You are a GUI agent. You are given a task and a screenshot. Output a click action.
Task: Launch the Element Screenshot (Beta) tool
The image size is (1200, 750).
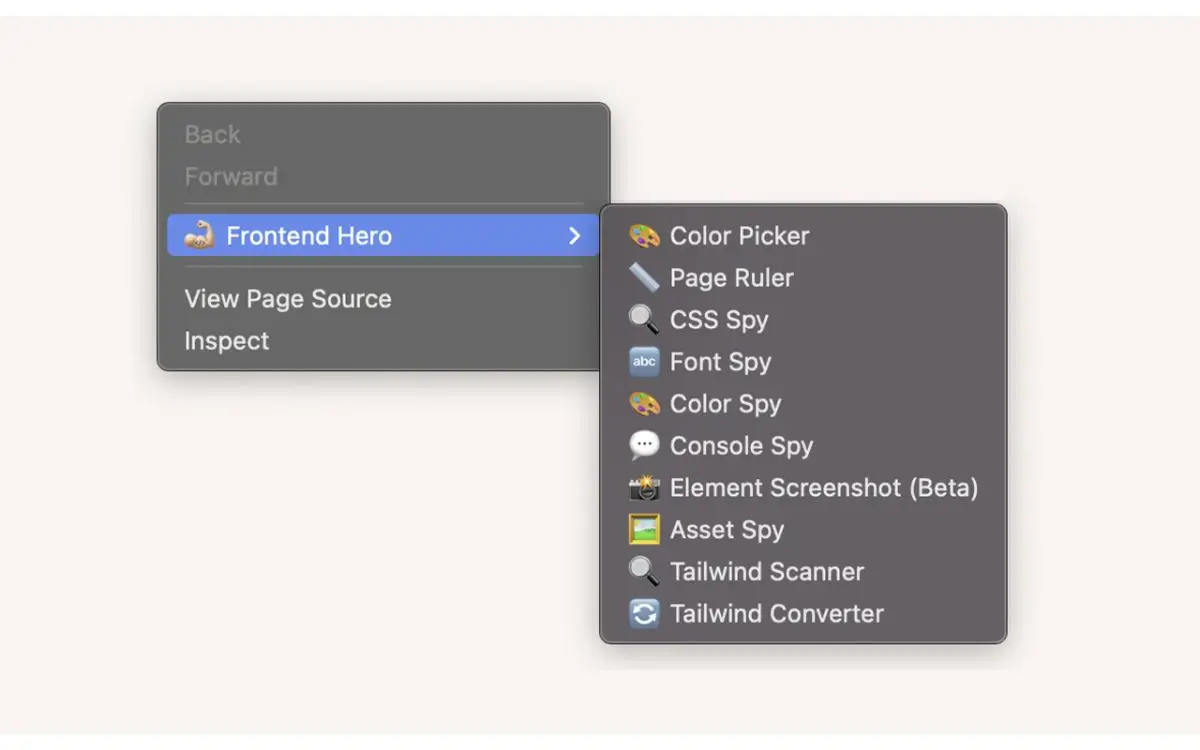[825, 488]
